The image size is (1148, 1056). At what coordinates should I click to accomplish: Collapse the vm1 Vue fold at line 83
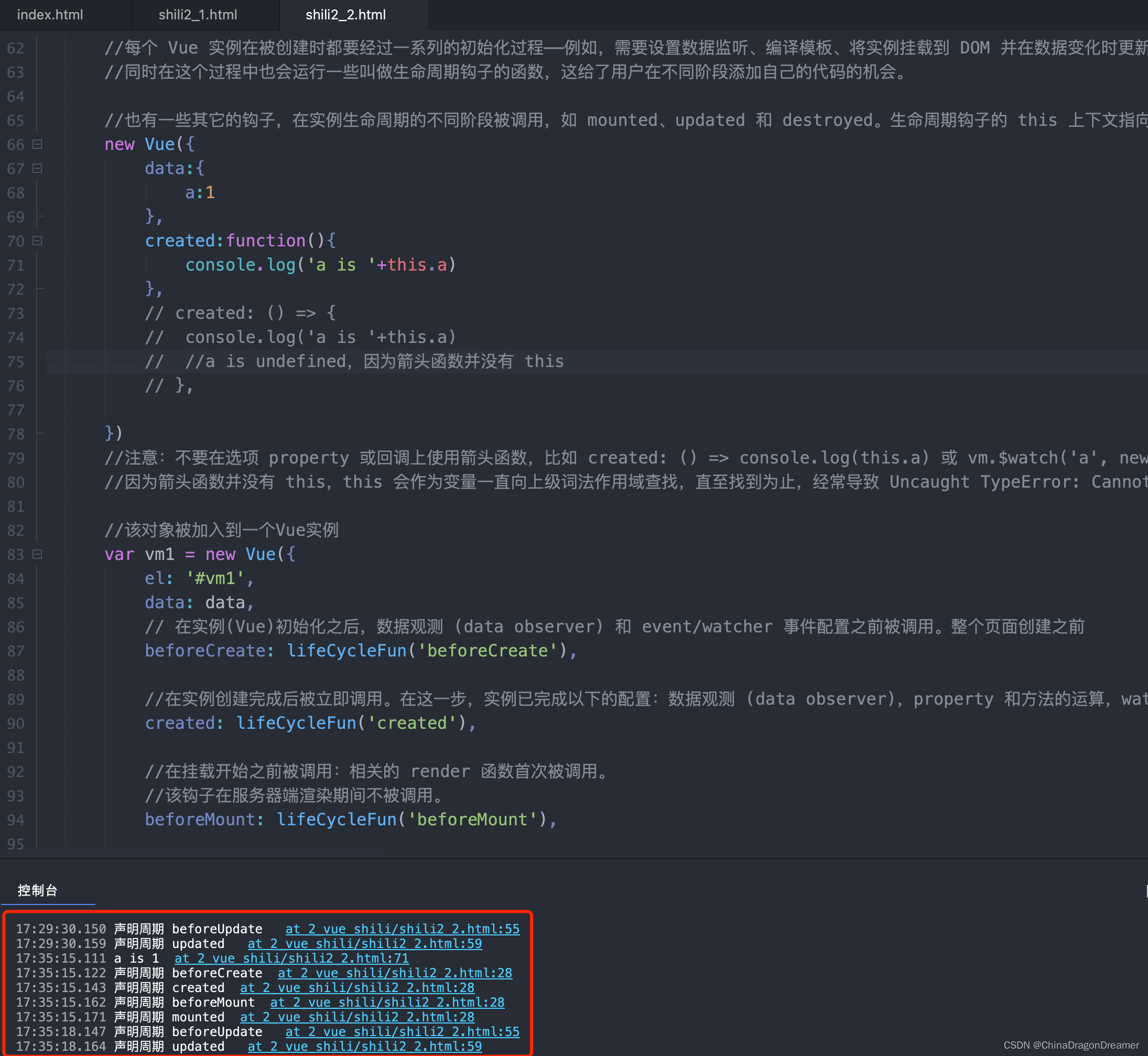click(37, 554)
